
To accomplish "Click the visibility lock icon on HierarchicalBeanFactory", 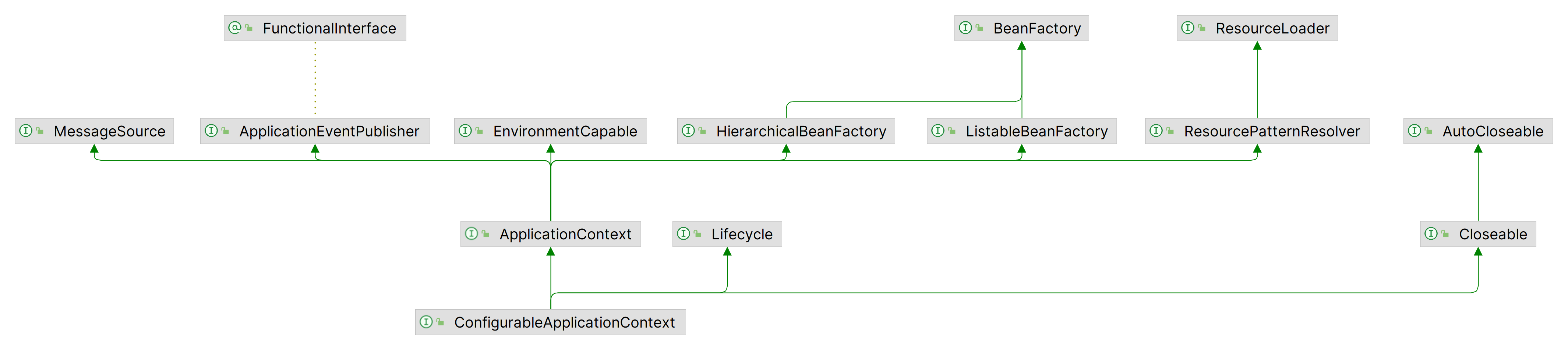I will tap(702, 131).
